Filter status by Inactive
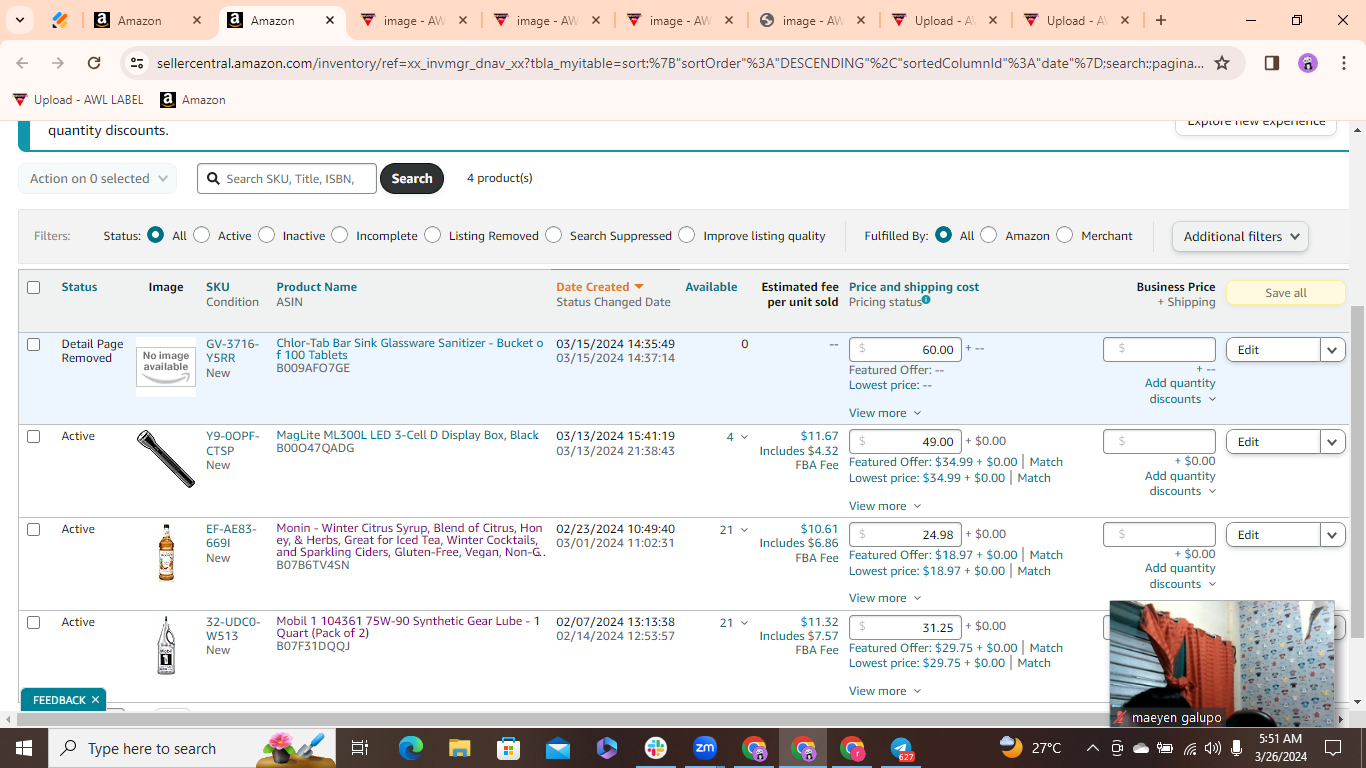 [266, 235]
